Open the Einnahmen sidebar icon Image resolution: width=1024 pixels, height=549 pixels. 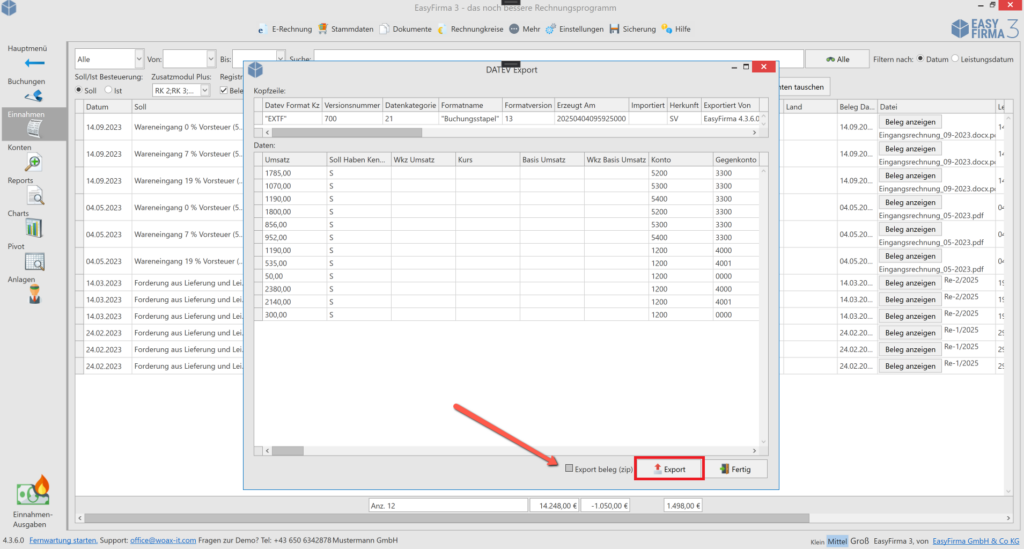click(x=34, y=129)
